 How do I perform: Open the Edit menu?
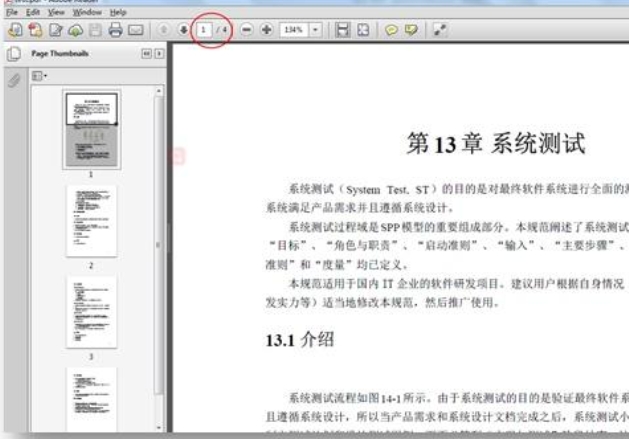pos(32,12)
